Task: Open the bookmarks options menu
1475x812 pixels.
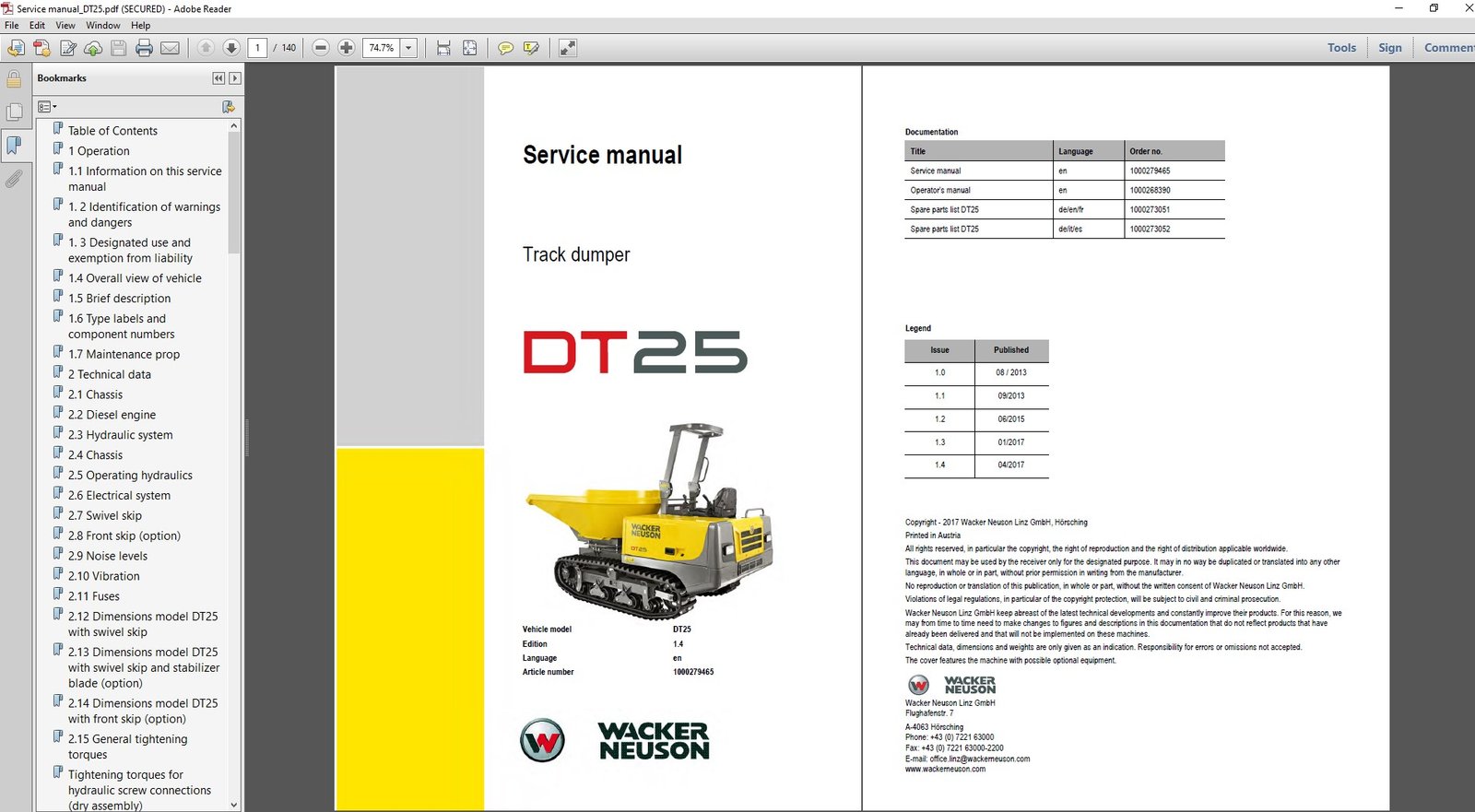Action: pos(47,107)
